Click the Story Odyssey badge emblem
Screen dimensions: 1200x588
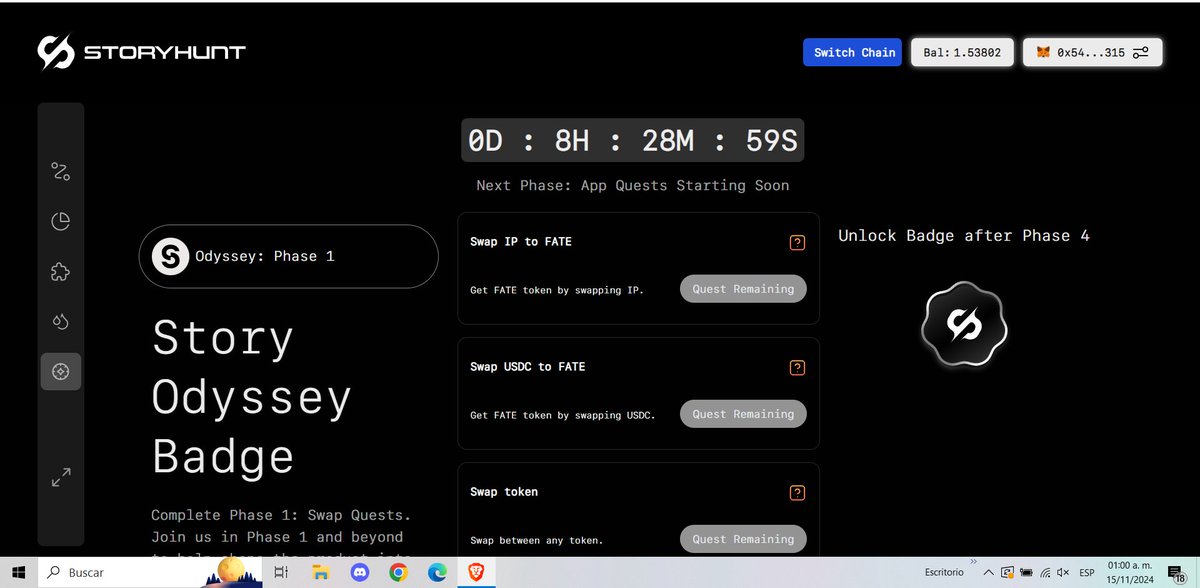point(964,324)
